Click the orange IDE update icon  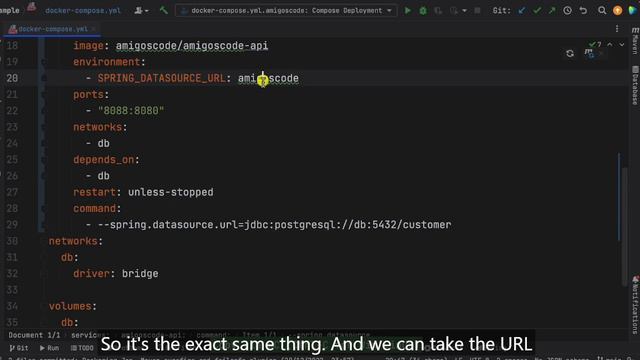(x=618, y=11)
